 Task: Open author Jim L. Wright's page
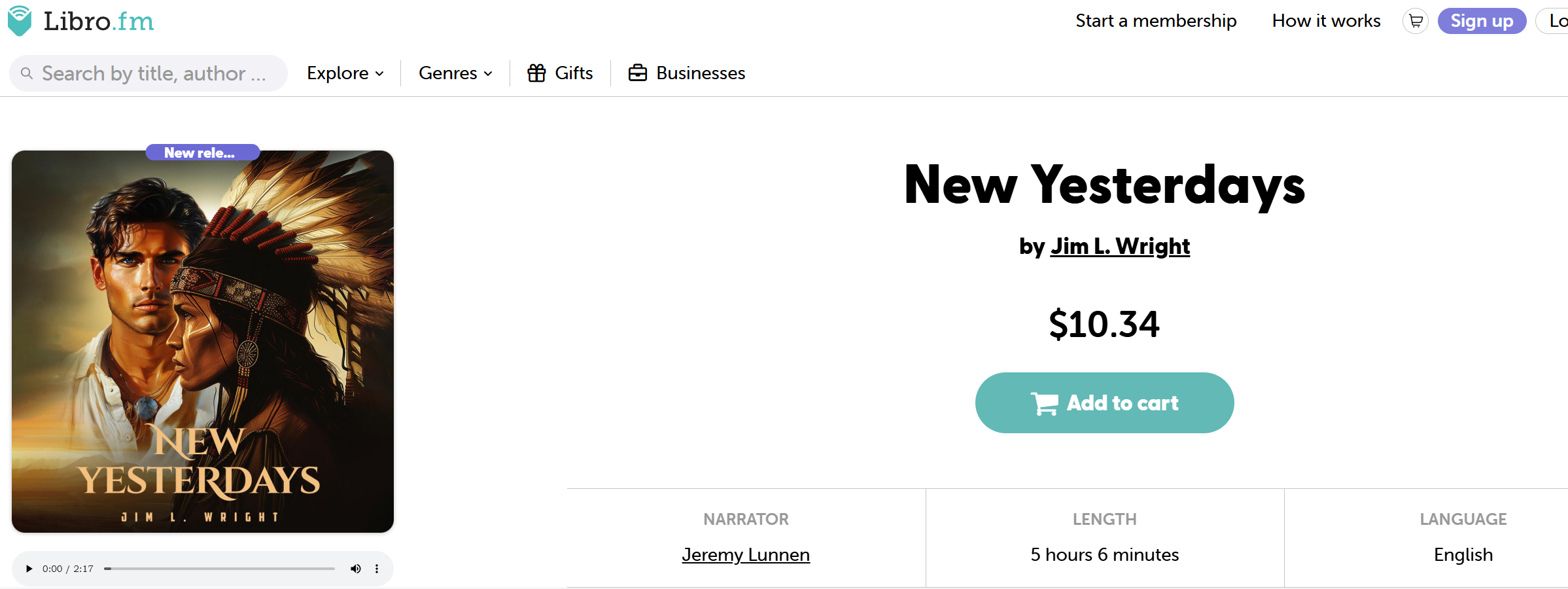1120,246
